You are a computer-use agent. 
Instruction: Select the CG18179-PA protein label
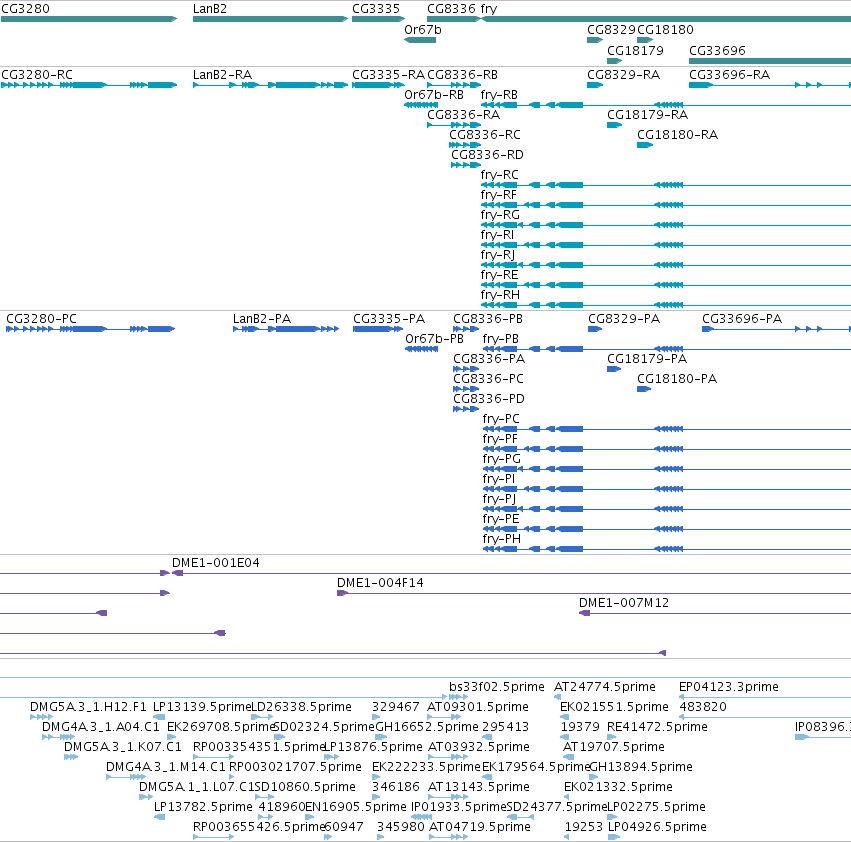click(646, 358)
